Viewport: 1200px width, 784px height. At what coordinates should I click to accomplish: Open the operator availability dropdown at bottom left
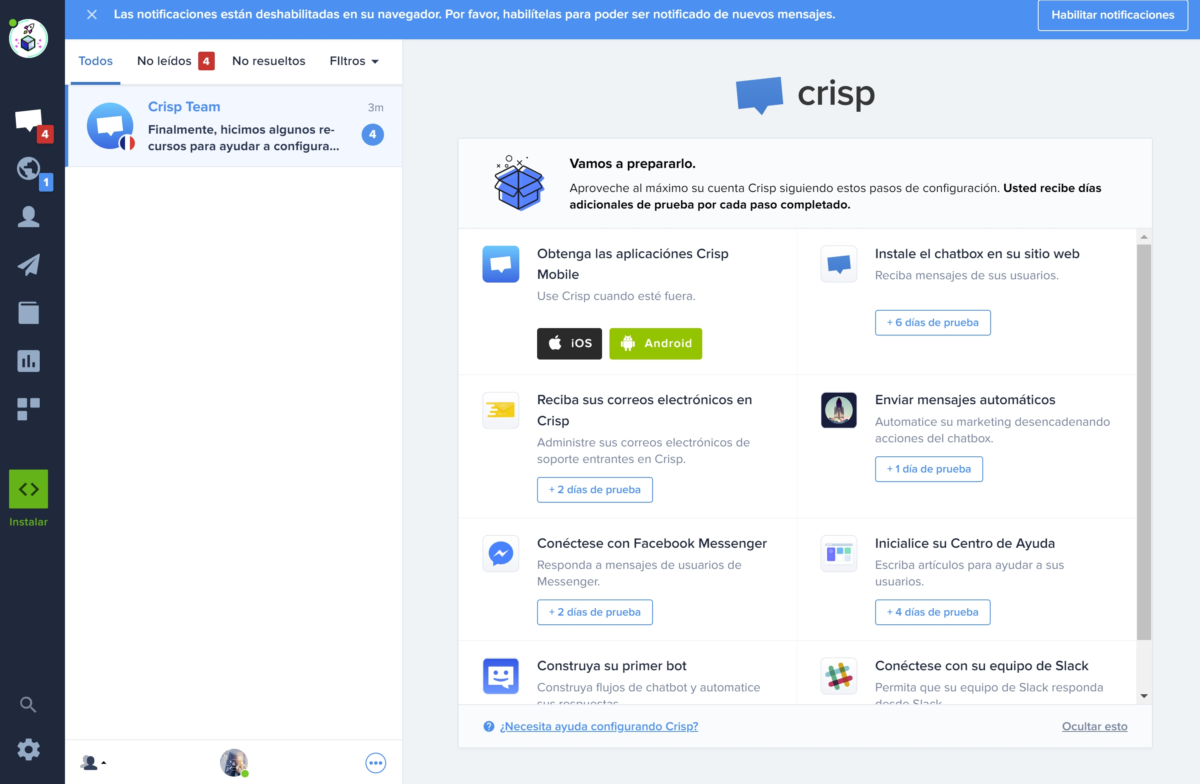(93, 763)
